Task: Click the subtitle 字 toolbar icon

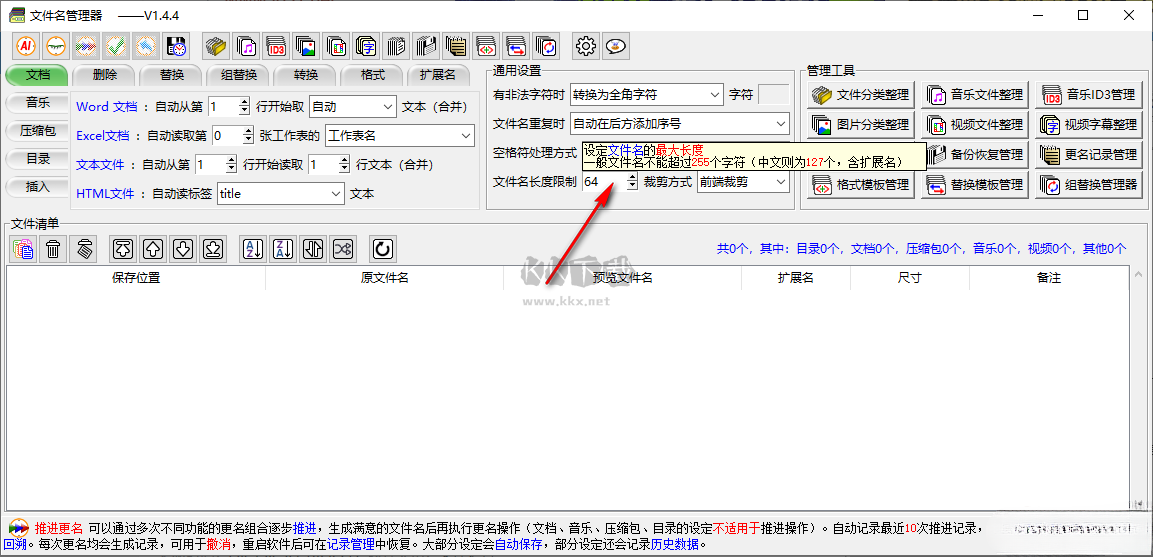Action: pyautogui.click(x=366, y=46)
